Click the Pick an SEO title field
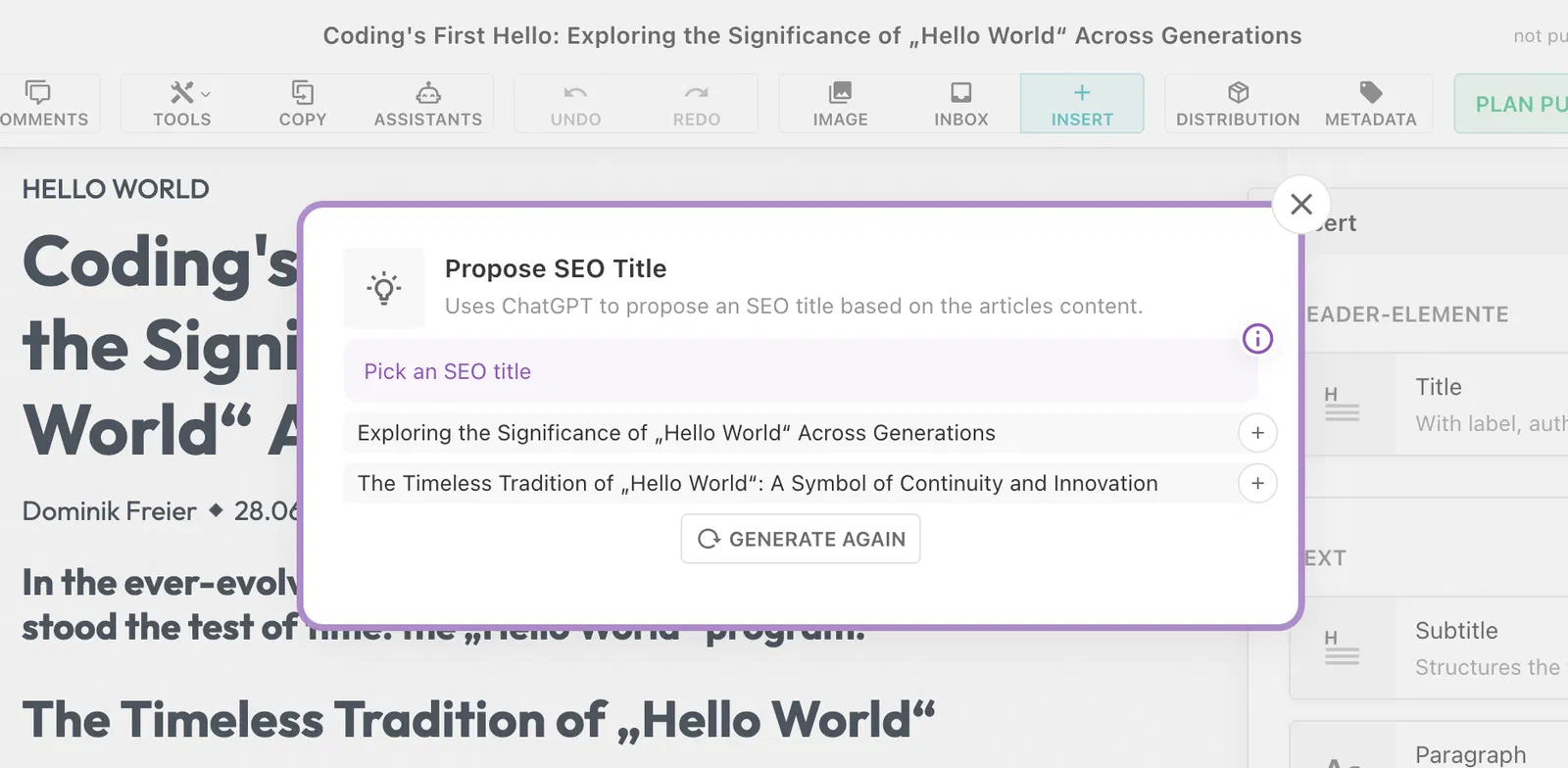The image size is (1568, 768). (800, 371)
